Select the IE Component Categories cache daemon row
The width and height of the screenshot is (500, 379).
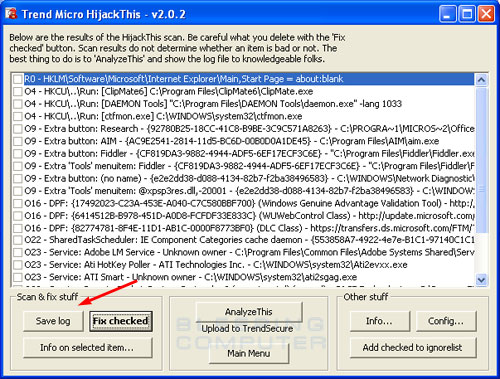pyautogui.click(x=249, y=240)
